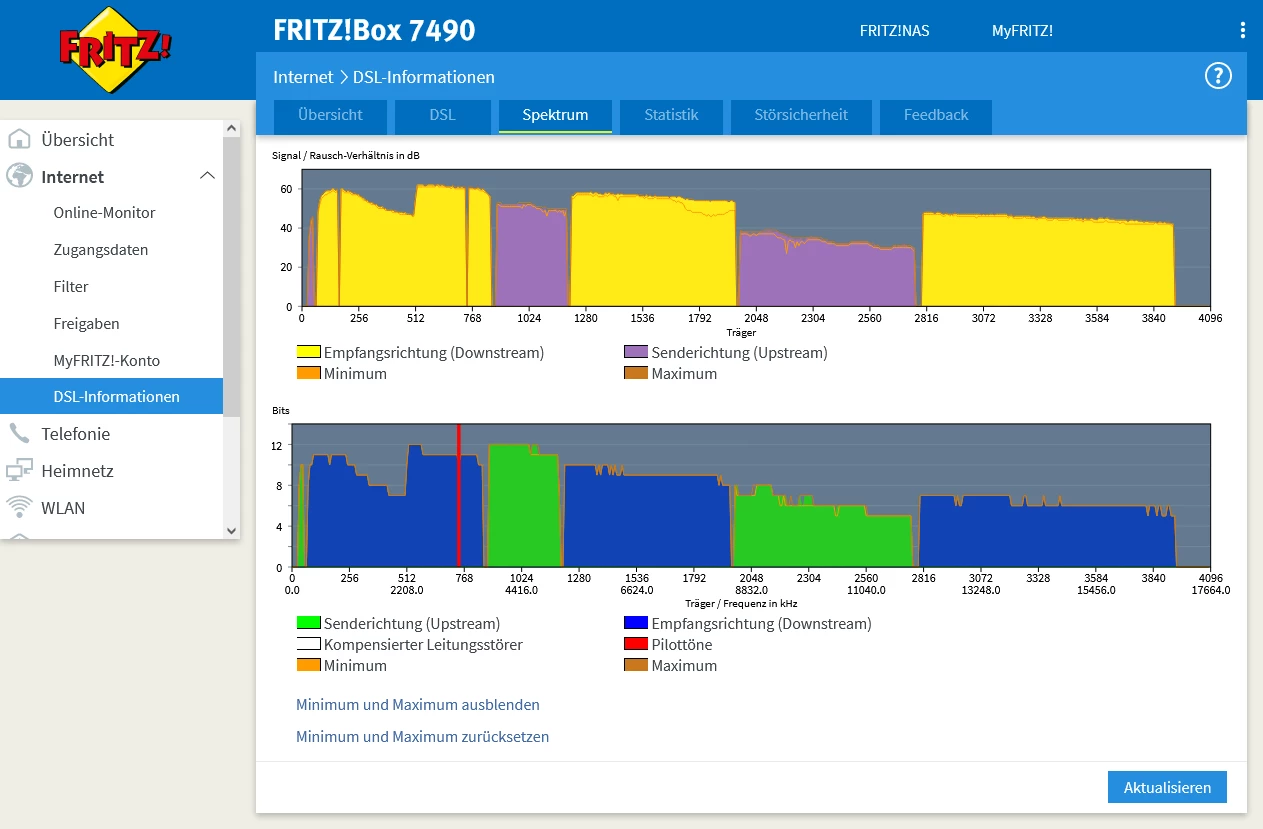
Task: Click the Heimnetz network icon
Action: pyautogui.click(x=19, y=471)
